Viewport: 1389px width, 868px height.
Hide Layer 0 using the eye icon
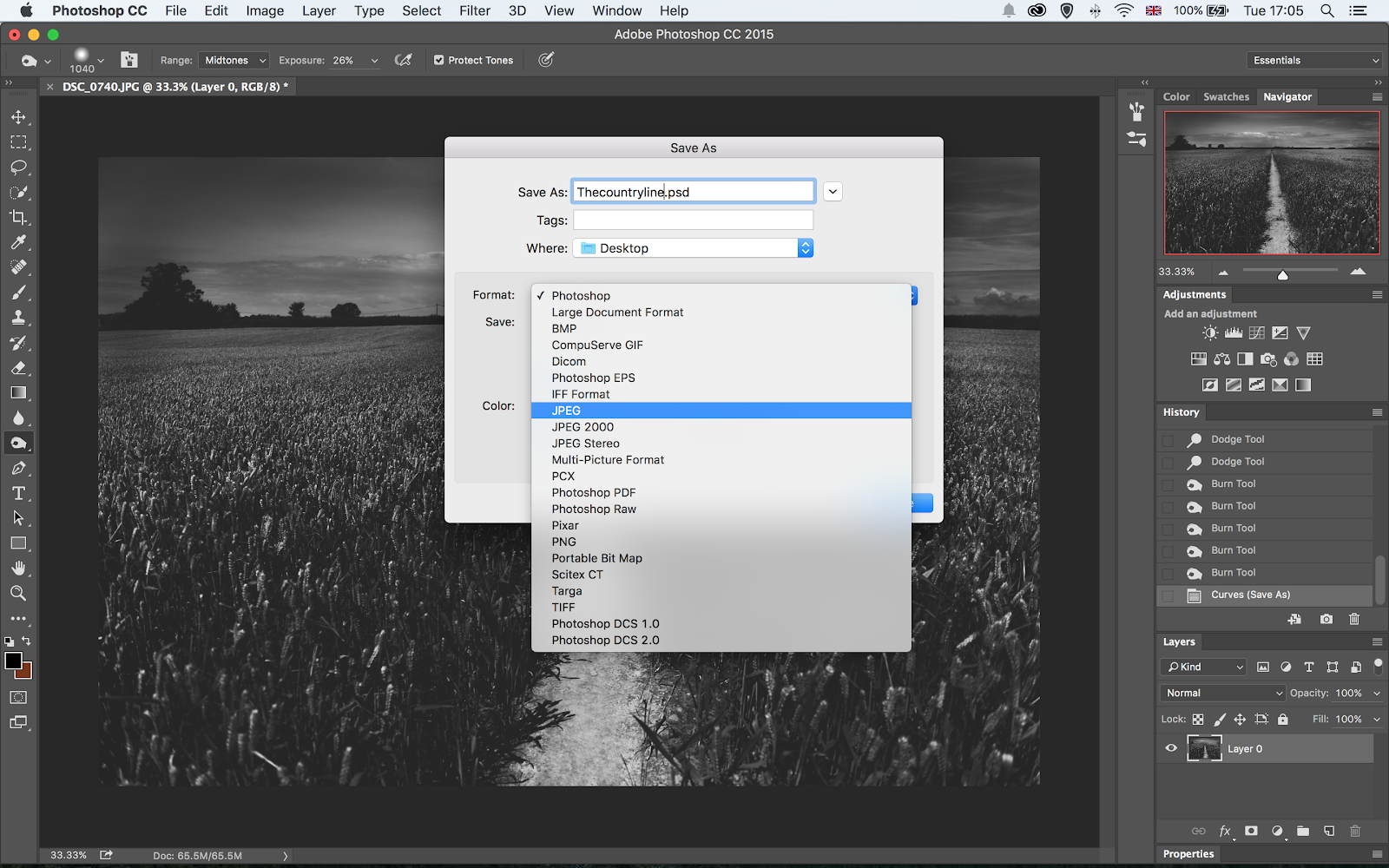(1171, 748)
